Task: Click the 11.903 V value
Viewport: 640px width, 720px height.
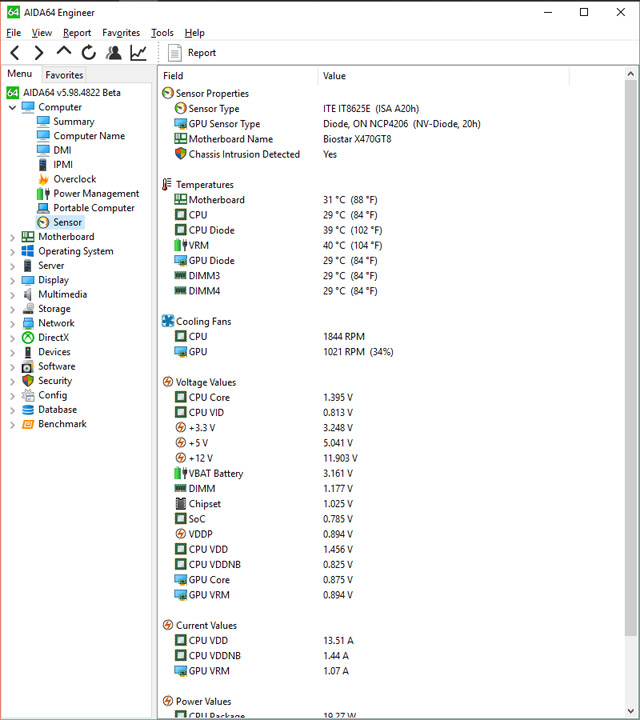Action: (340, 458)
